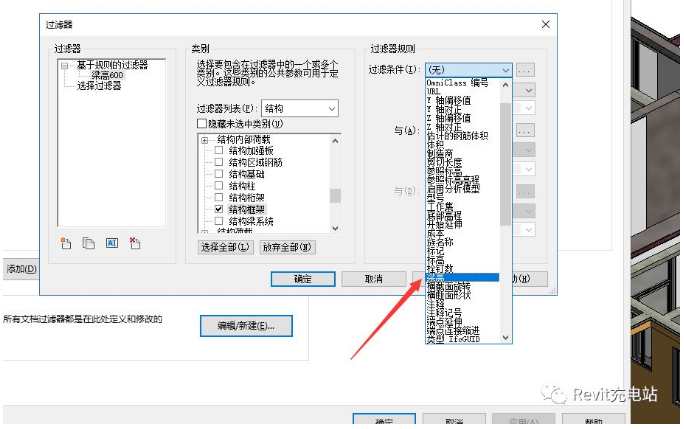Viewport: 684px width, 429px height.
Task: Select 工作集 in the parameter list
Action: click(x=440, y=206)
